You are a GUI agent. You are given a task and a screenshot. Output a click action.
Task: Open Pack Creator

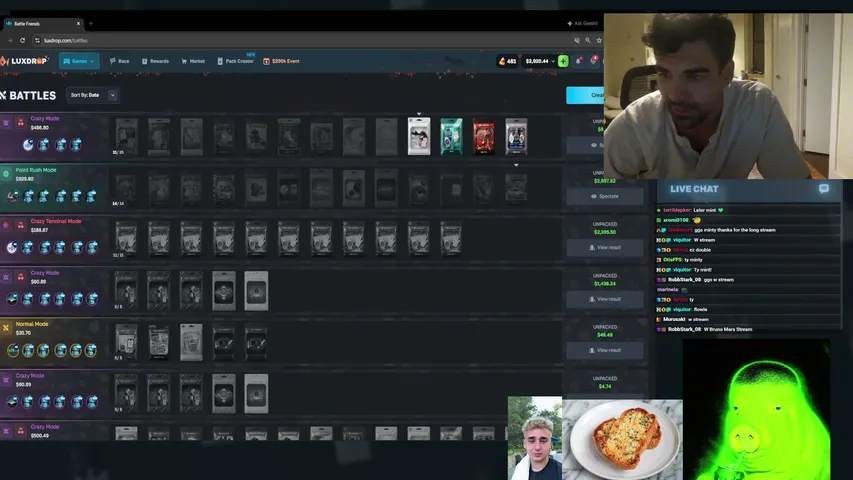pos(236,61)
